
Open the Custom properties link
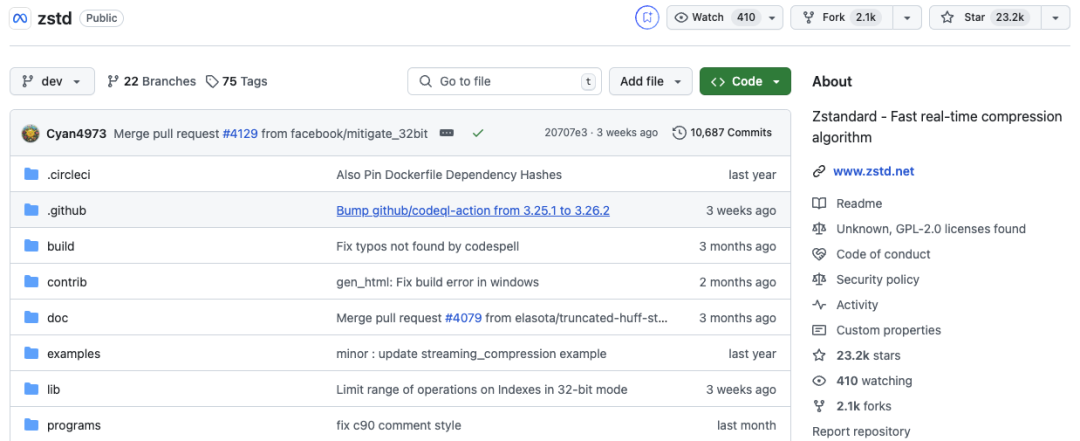click(889, 331)
